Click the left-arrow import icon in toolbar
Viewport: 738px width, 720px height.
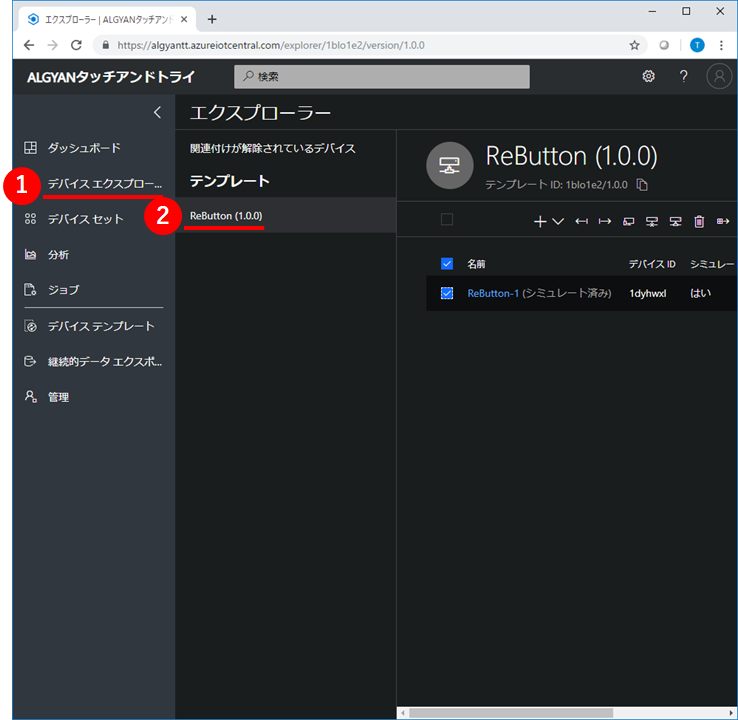582,221
